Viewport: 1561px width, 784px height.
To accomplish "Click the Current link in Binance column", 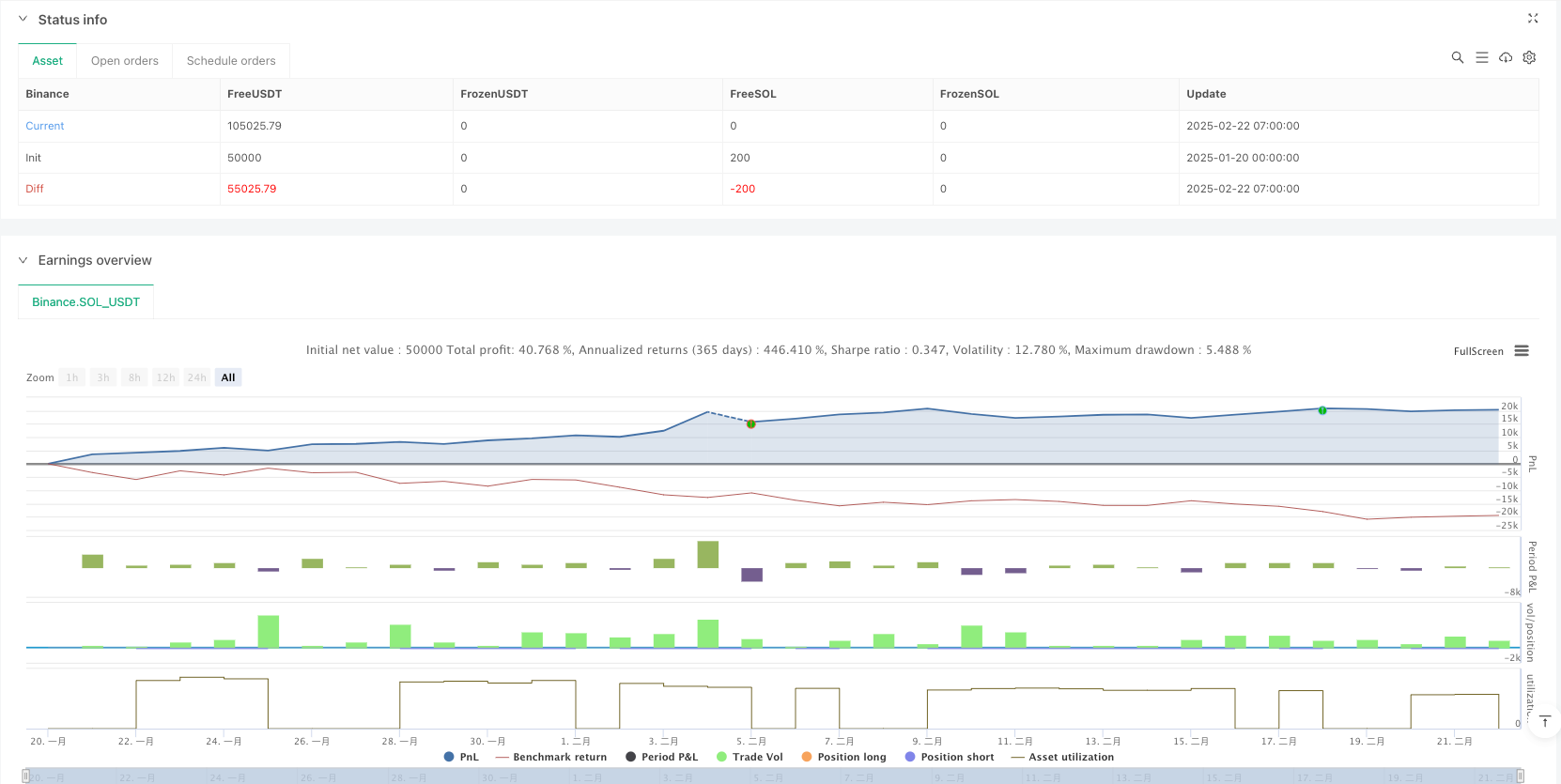I will click(x=45, y=126).
